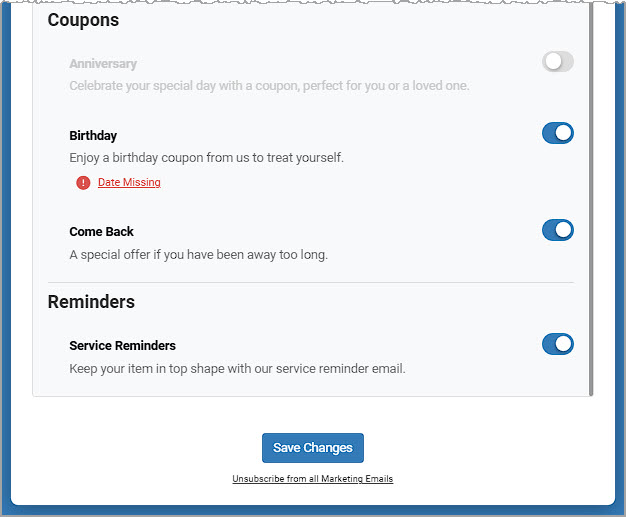The height and width of the screenshot is (517, 626).
Task: Click the red error icon beside Date Missing
Action: [x=83, y=182]
